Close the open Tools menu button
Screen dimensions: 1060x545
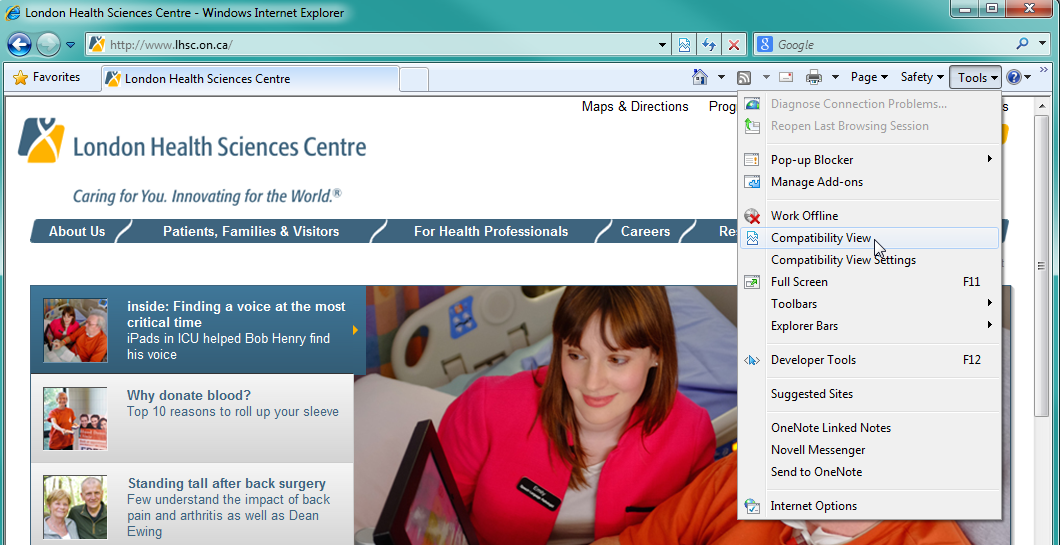coord(977,78)
